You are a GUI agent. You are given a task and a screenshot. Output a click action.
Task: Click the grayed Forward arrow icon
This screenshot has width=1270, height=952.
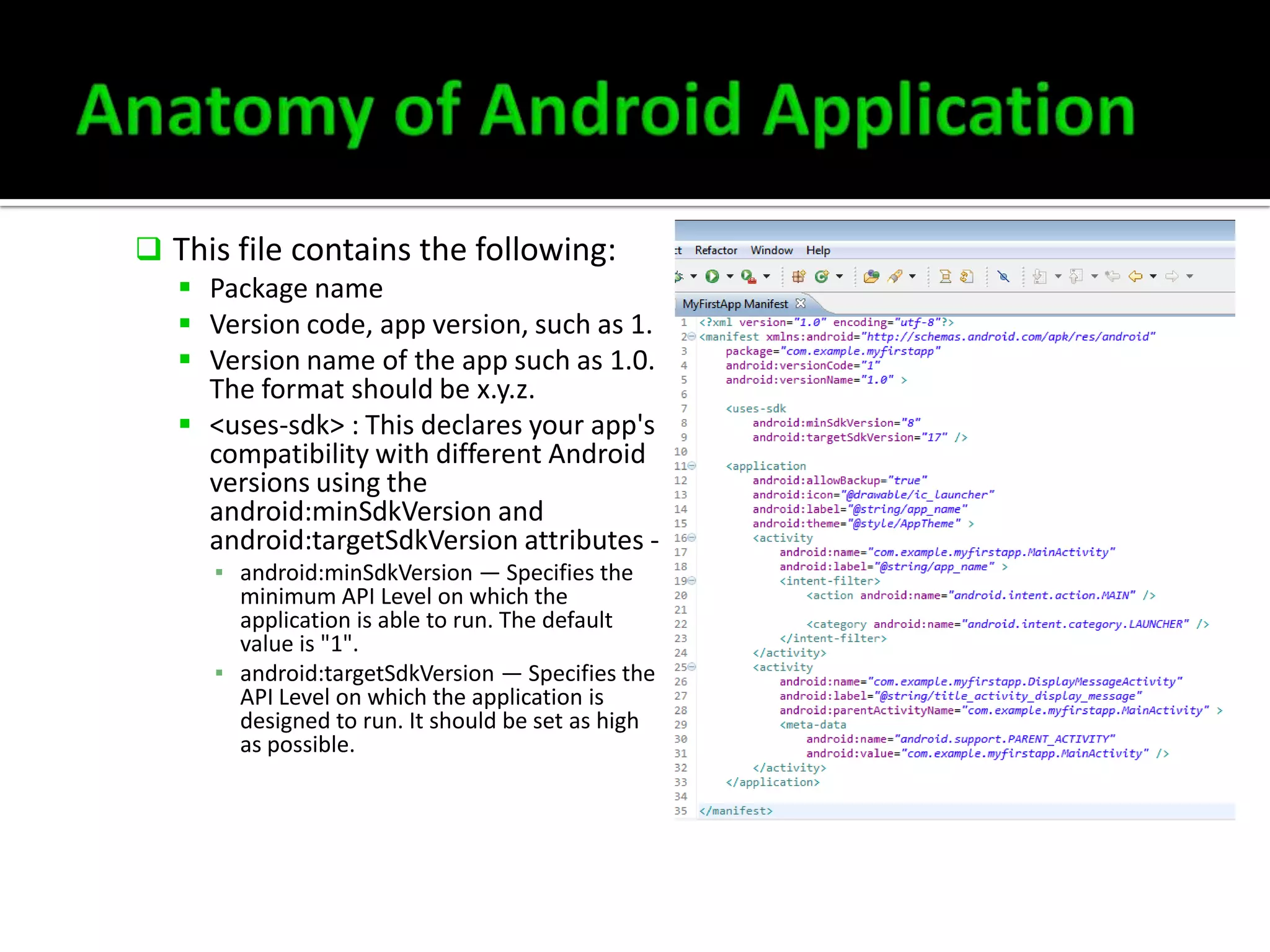1172,276
